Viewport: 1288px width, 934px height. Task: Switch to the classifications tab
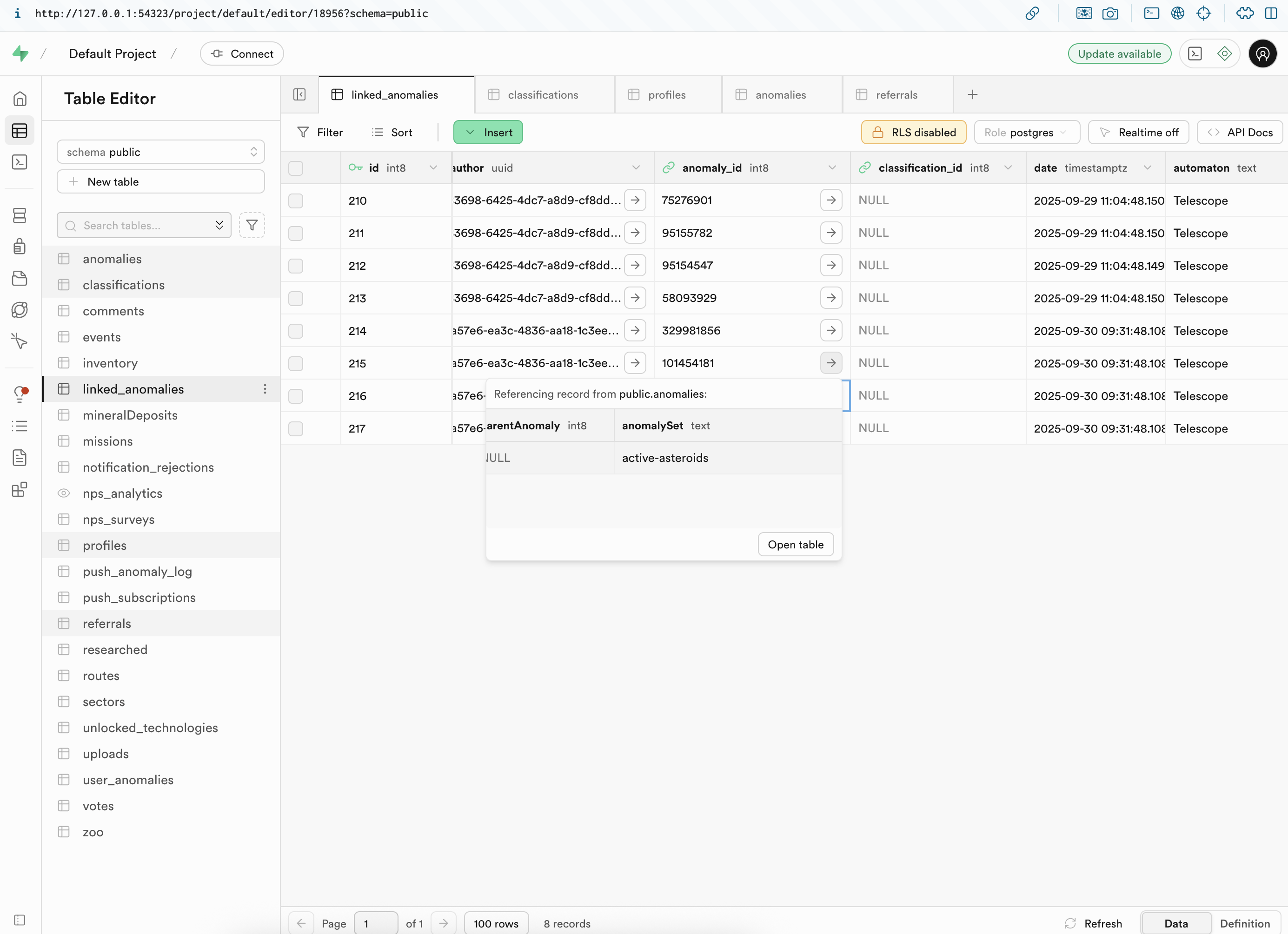point(542,95)
